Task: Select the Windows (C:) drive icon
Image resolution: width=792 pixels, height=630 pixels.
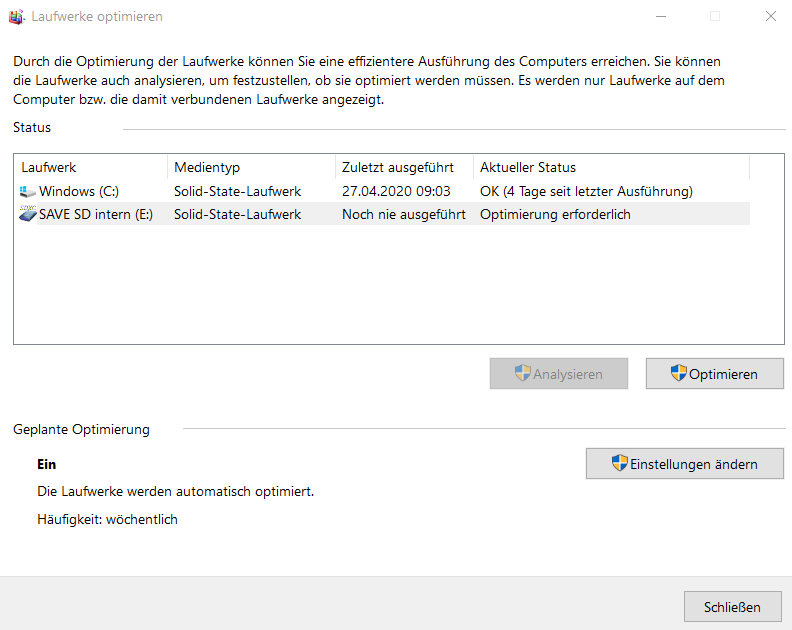Action: pyautogui.click(x=27, y=191)
